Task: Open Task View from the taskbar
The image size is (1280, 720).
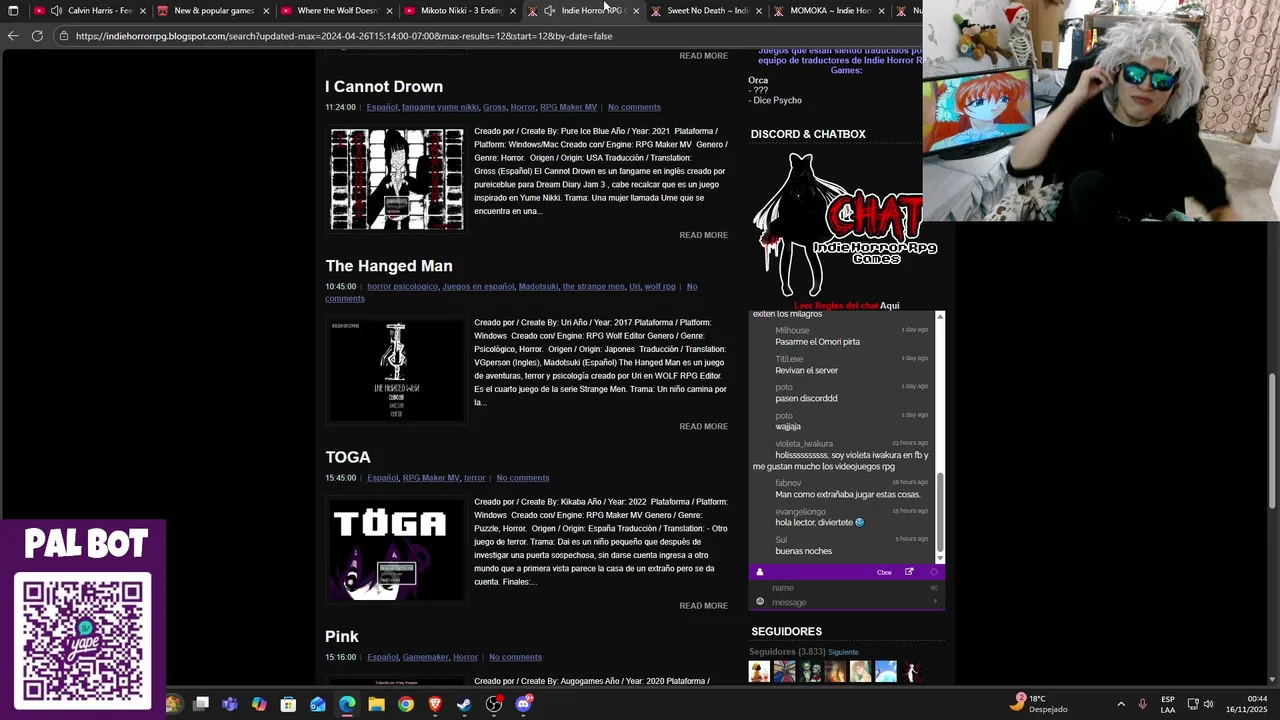Action: [x=201, y=704]
